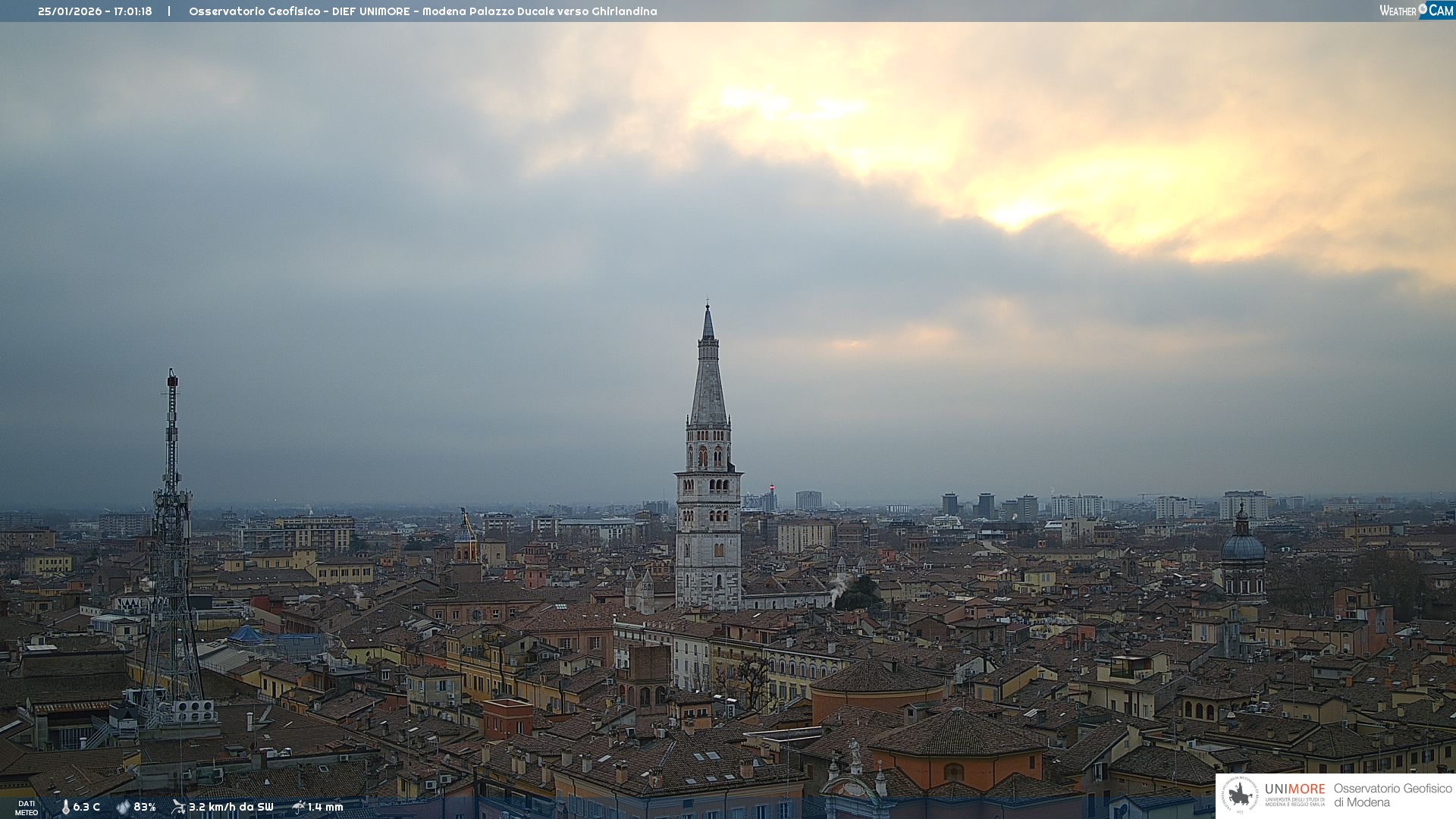Click the 6.3 C temperature reading

tap(86, 807)
